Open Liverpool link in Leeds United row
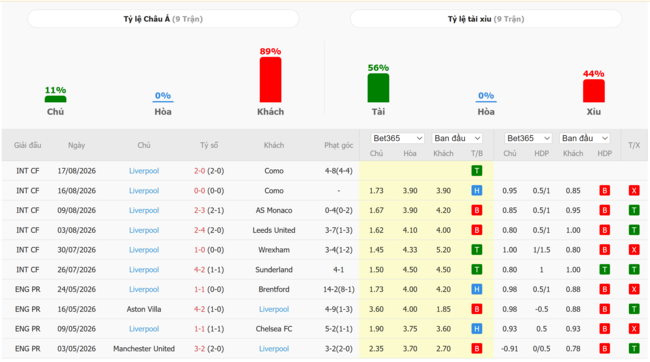The height and width of the screenshot is (362, 650). click(x=144, y=230)
